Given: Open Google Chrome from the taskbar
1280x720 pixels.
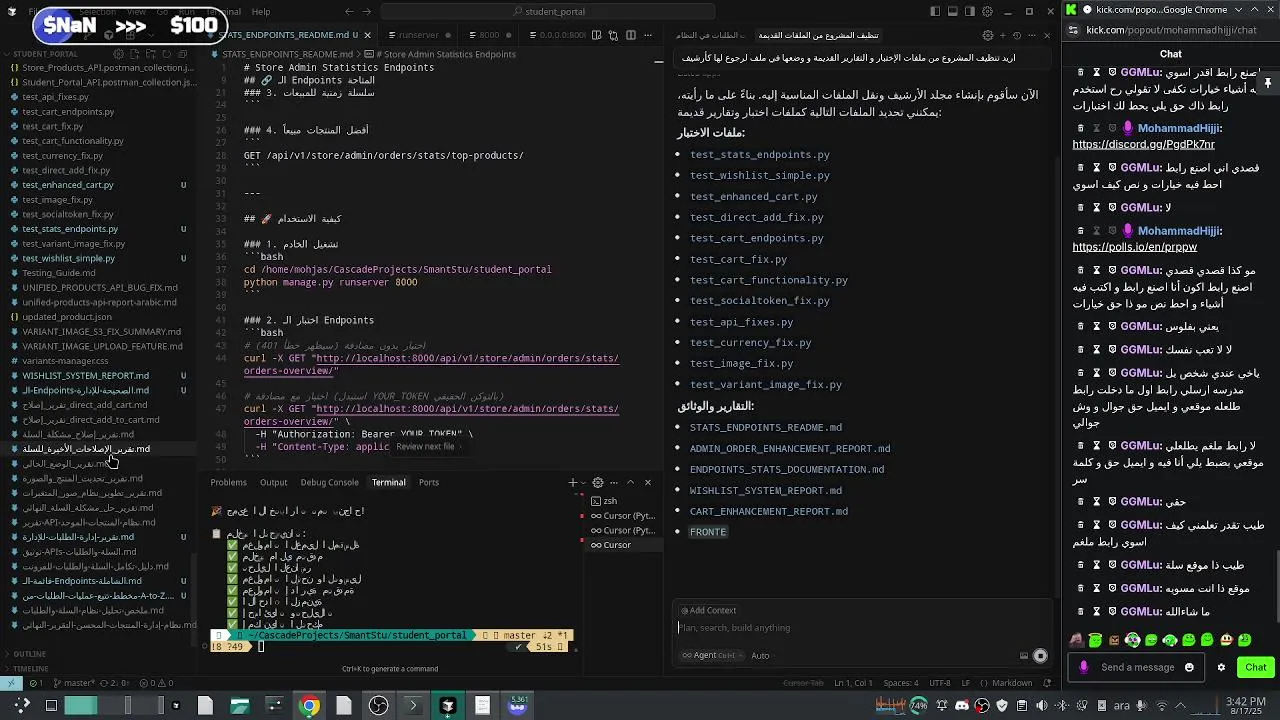Looking at the screenshot, I should tap(309, 706).
